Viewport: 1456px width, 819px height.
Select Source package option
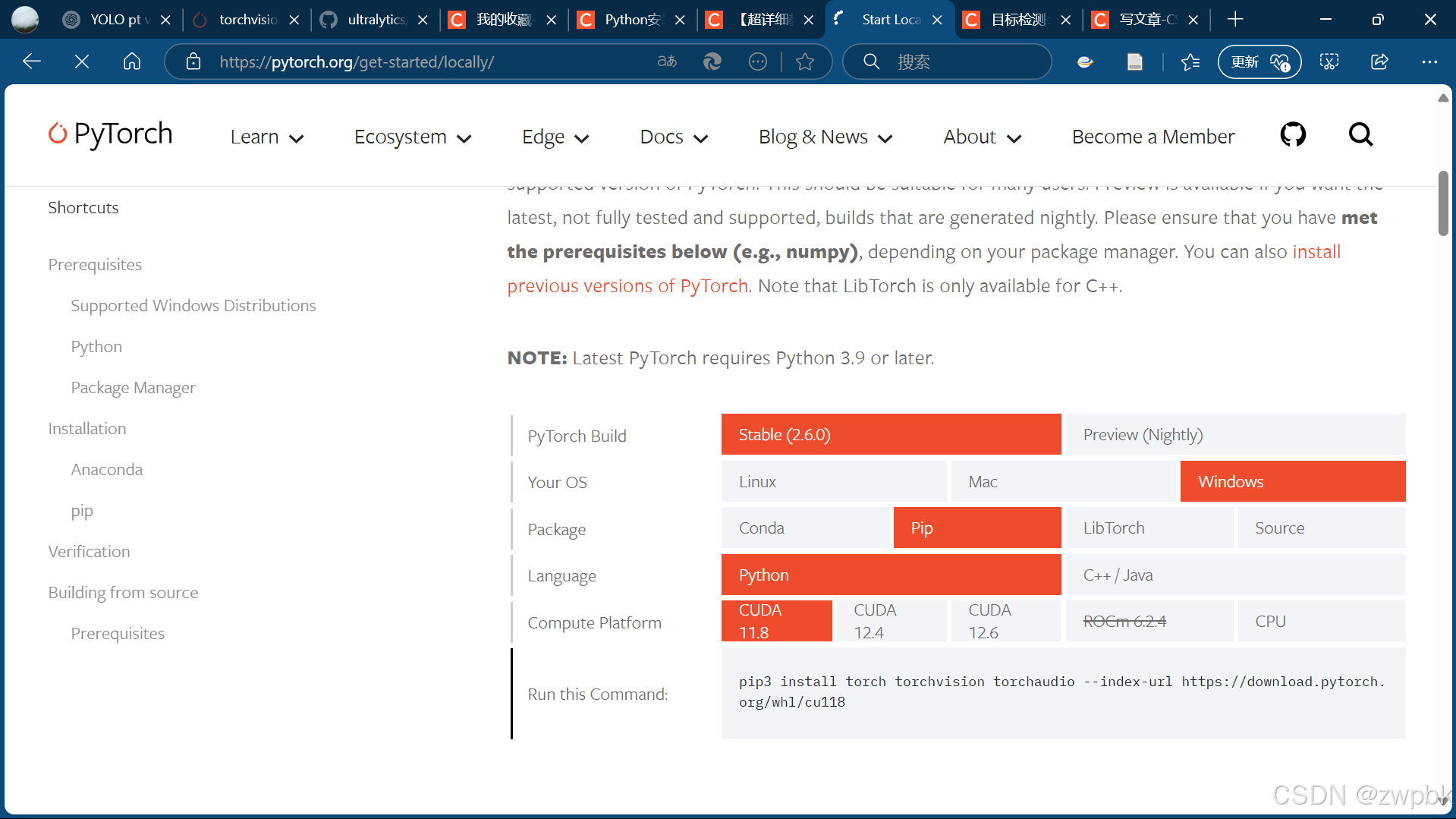point(1322,528)
